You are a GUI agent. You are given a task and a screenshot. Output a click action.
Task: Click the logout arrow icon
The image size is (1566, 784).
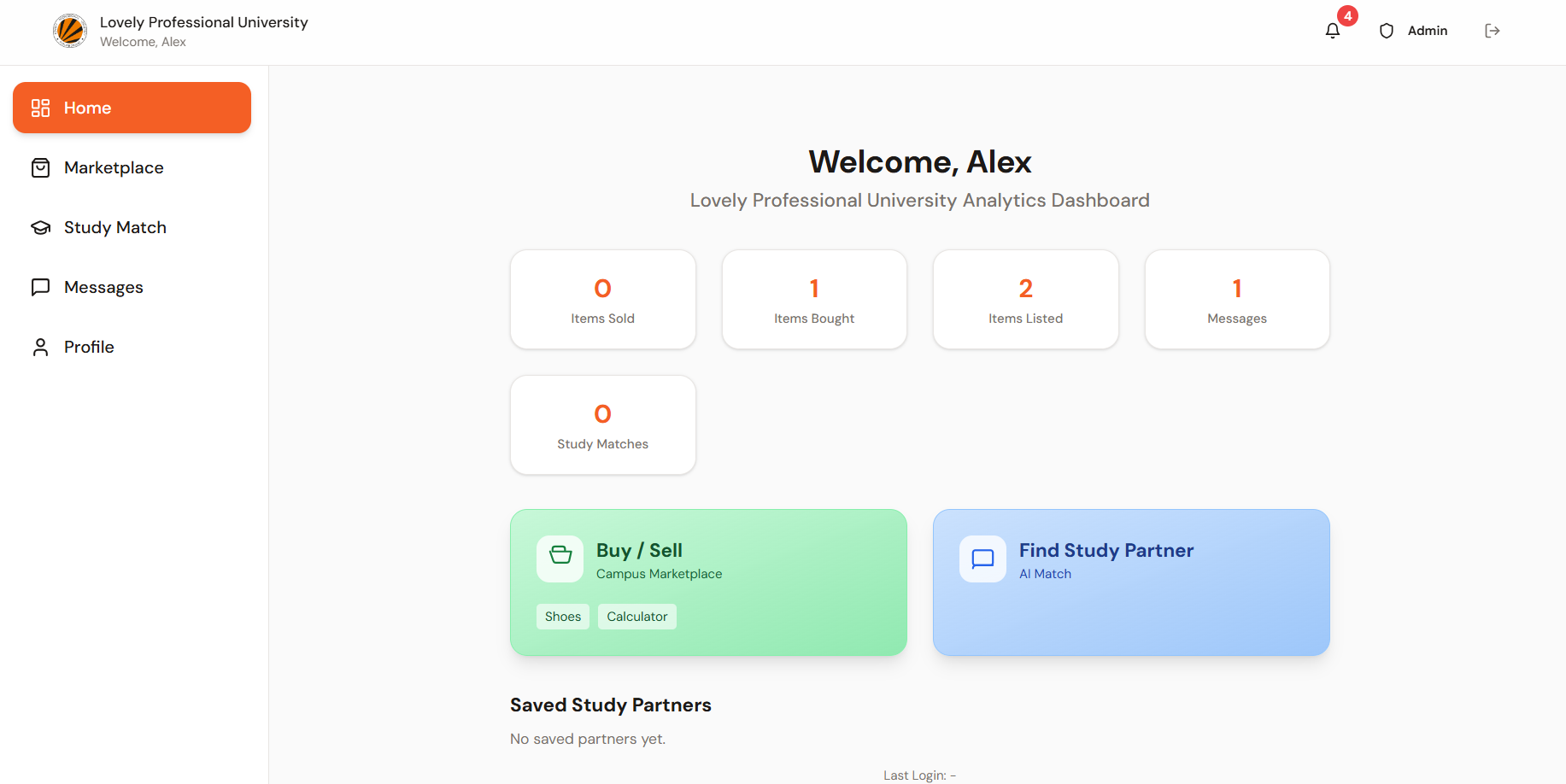click(1492, 31)
